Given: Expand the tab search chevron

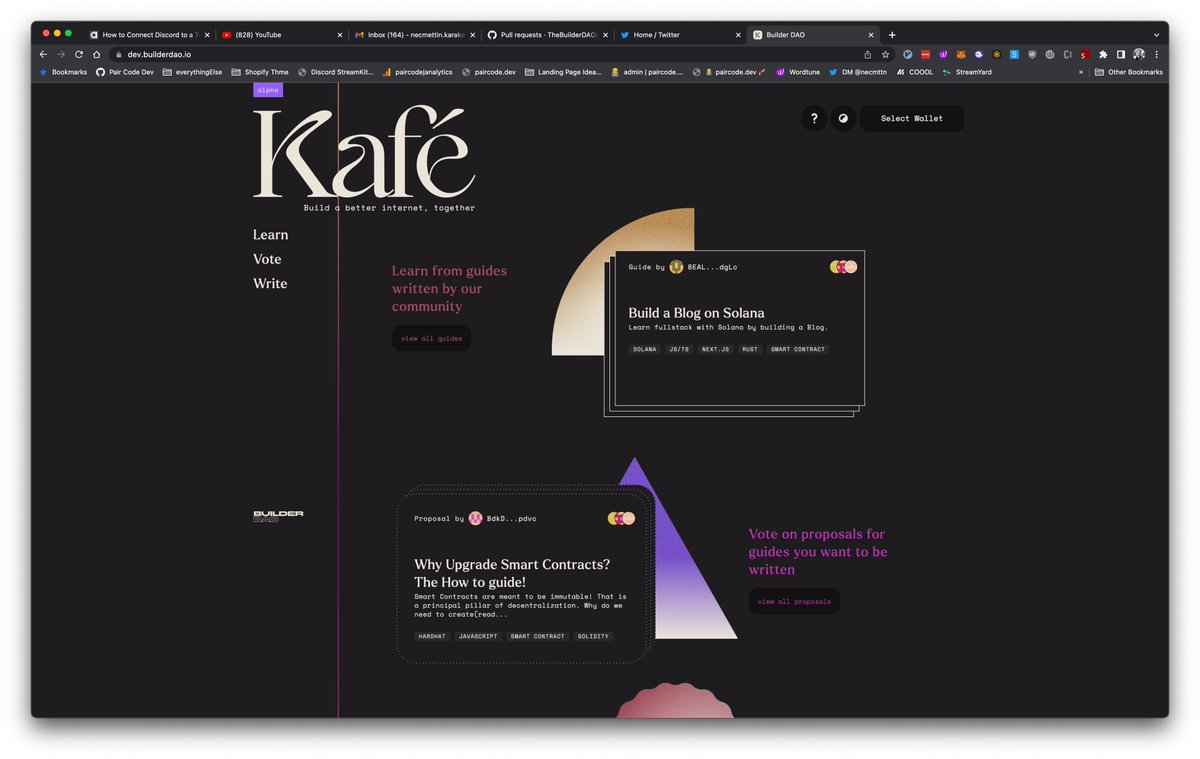Looking at the screenshot, I should [x=1157, y=35].
